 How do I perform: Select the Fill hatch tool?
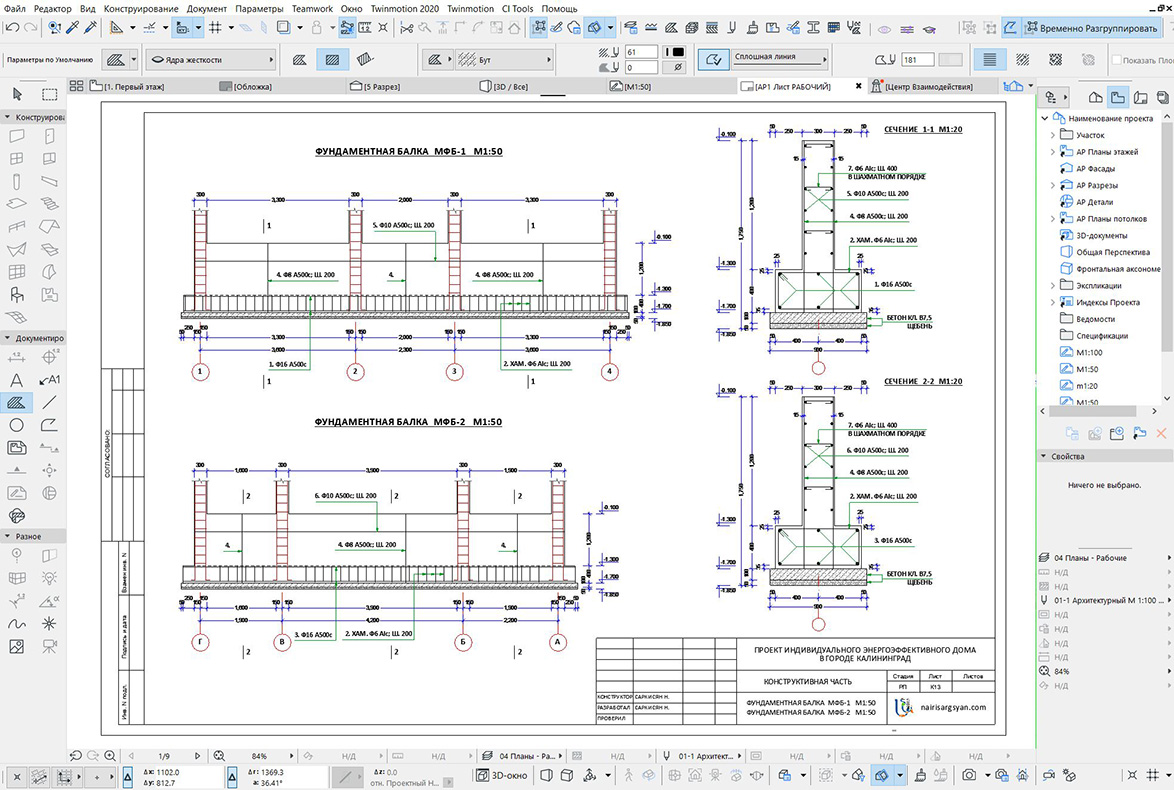pos(16,403)
